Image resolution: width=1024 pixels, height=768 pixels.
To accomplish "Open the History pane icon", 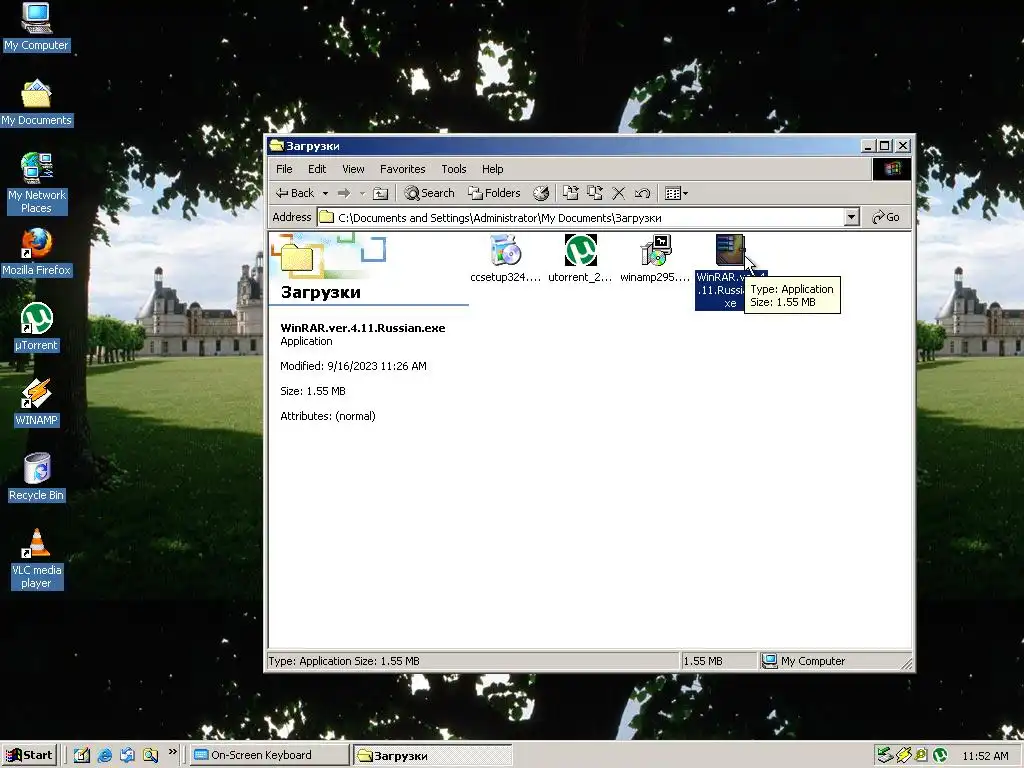I will (541, 193).
